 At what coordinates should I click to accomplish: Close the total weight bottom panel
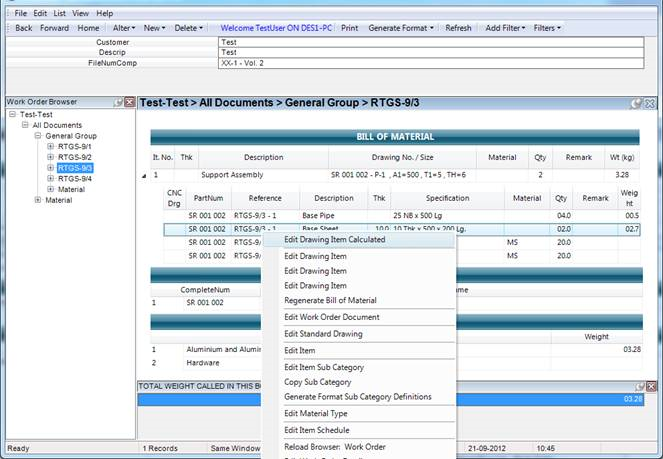pos(651,386)
